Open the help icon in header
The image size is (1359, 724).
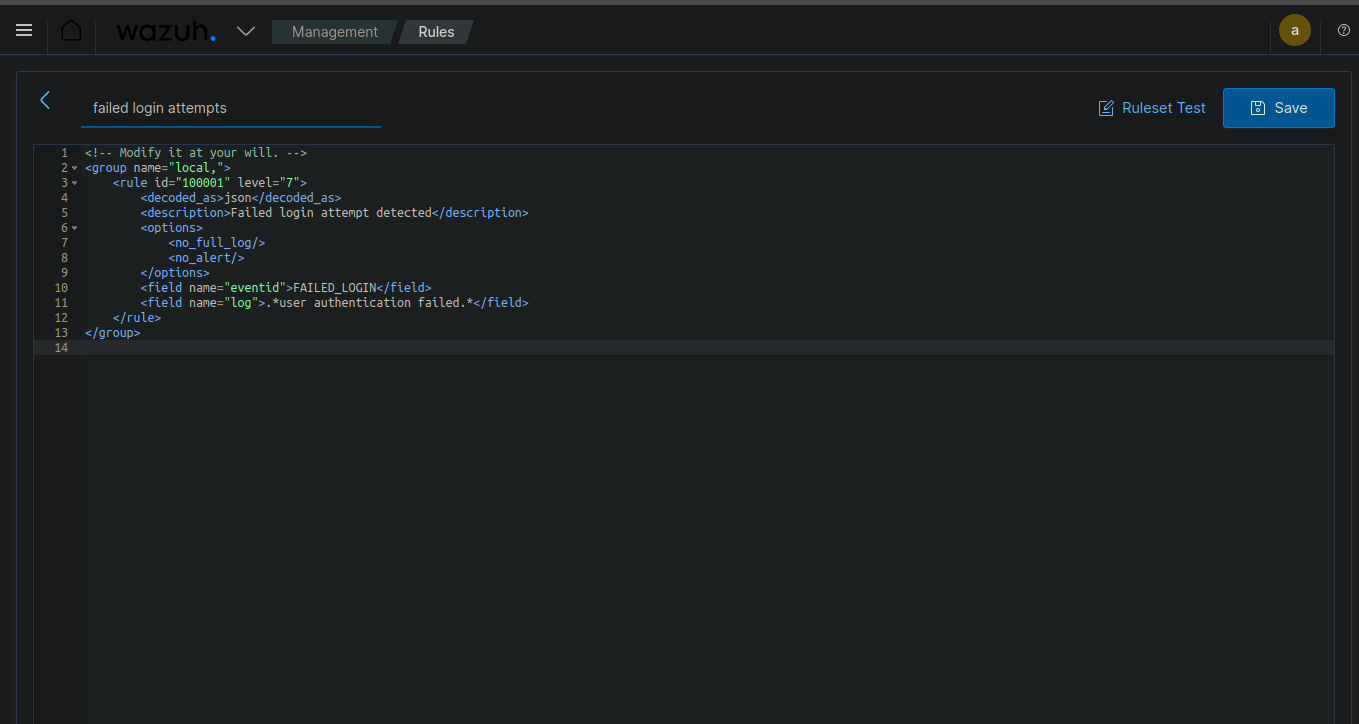(x=1344, y=30)
